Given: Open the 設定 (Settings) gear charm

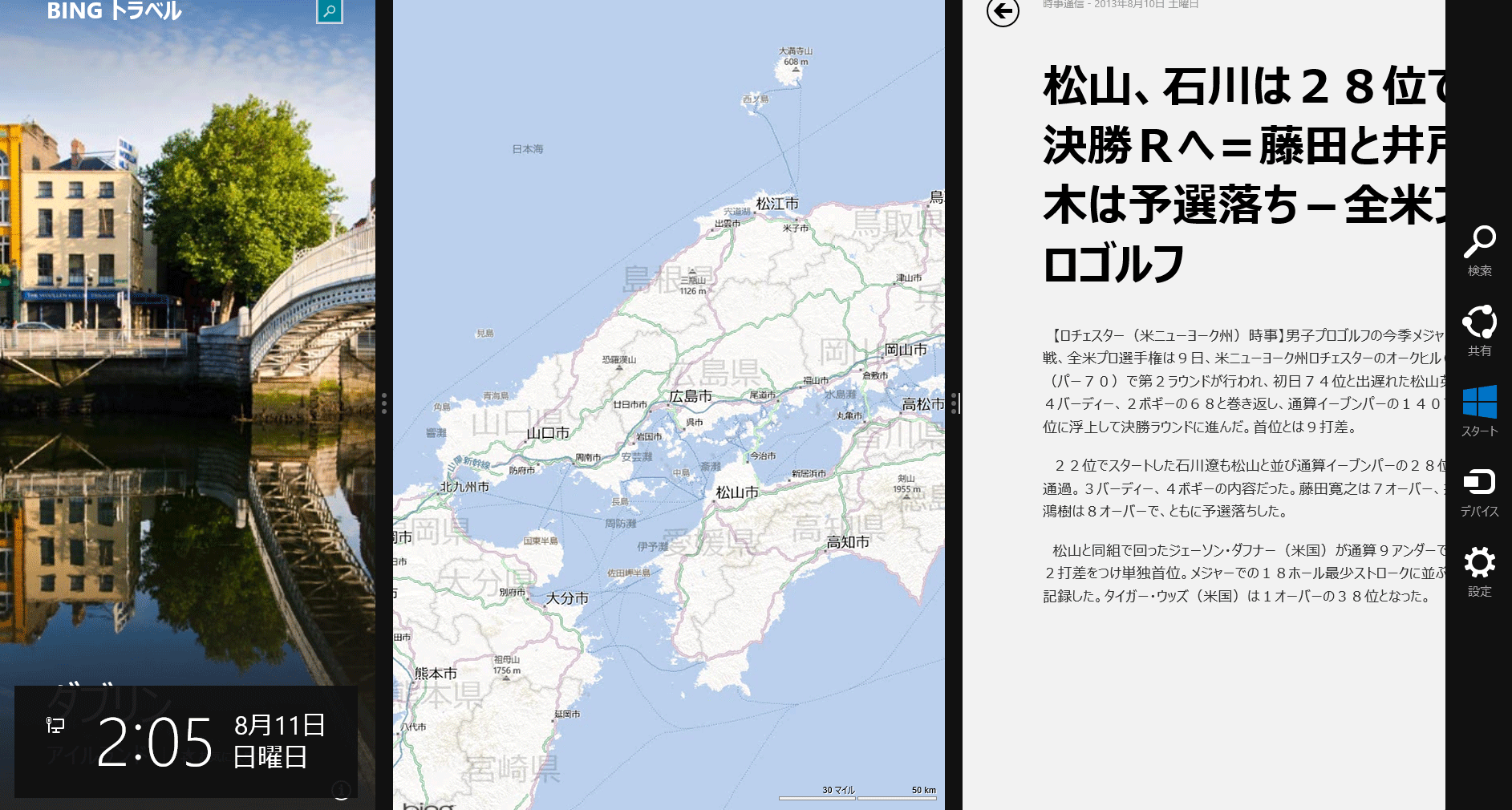Looking at the screenshot, I should [x=1479, y=571].
